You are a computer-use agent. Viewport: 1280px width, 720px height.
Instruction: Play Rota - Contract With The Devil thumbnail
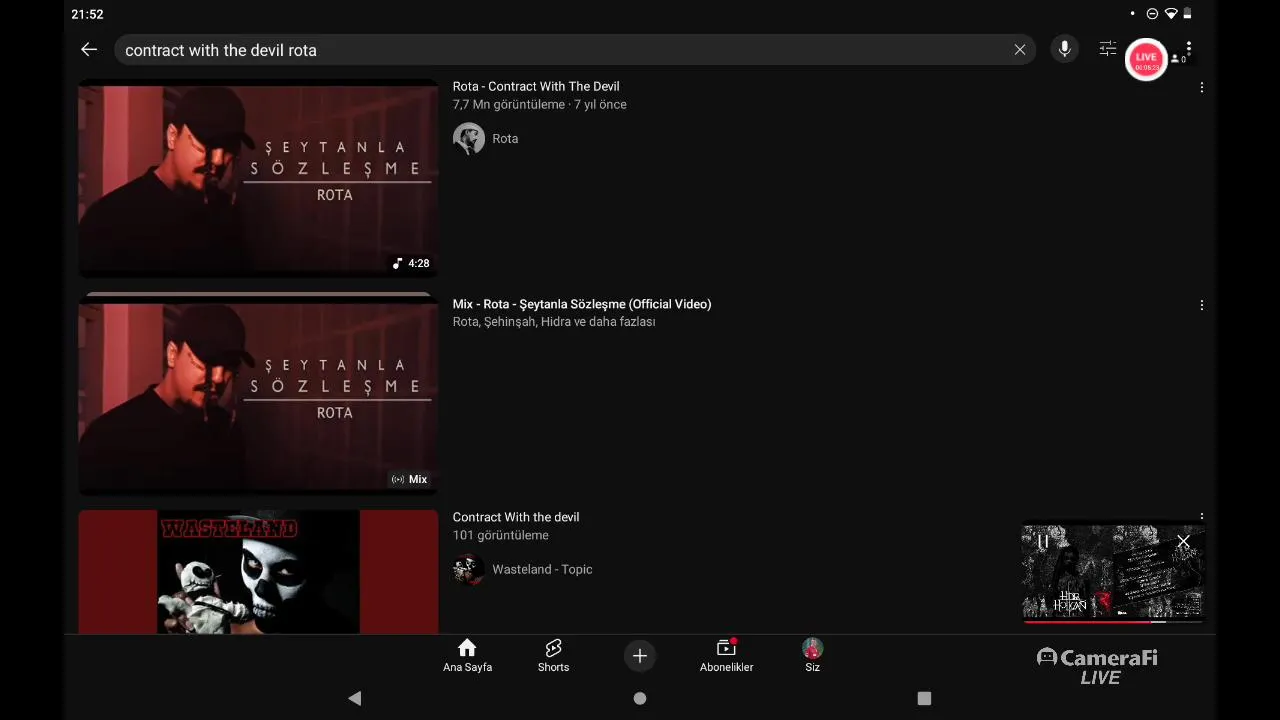click(258, 178)
